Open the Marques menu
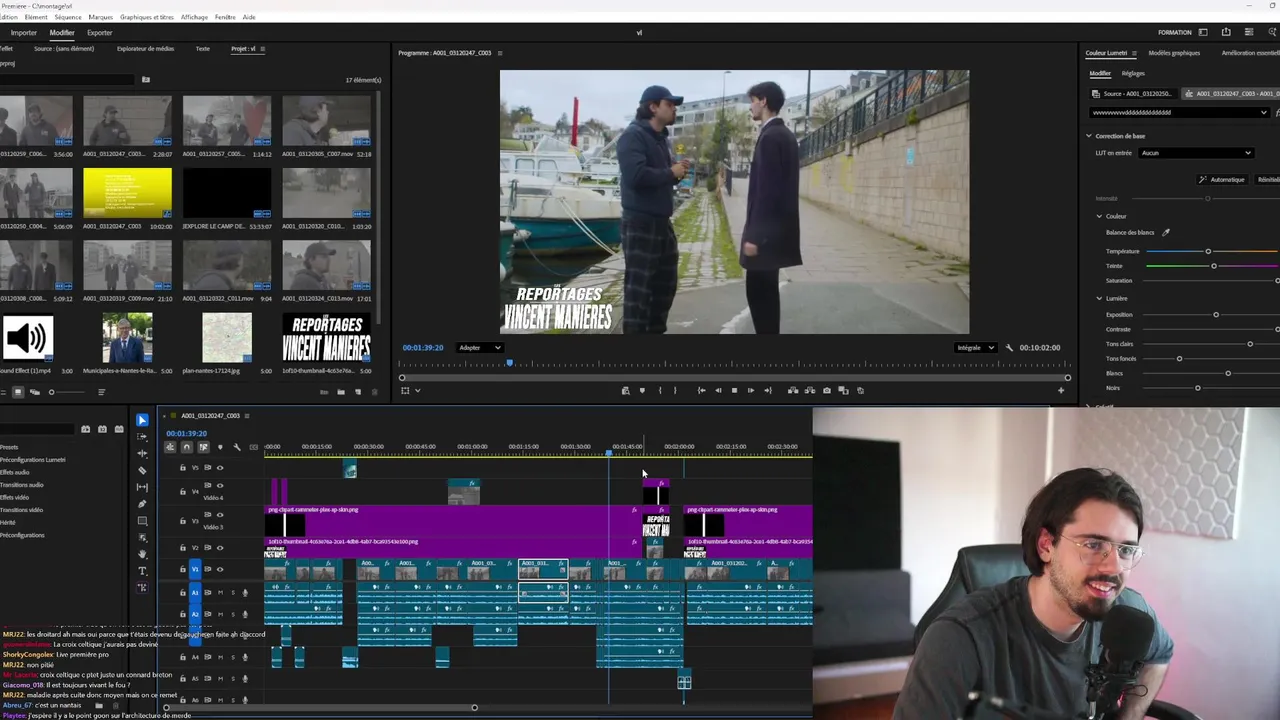 (101, 17)
